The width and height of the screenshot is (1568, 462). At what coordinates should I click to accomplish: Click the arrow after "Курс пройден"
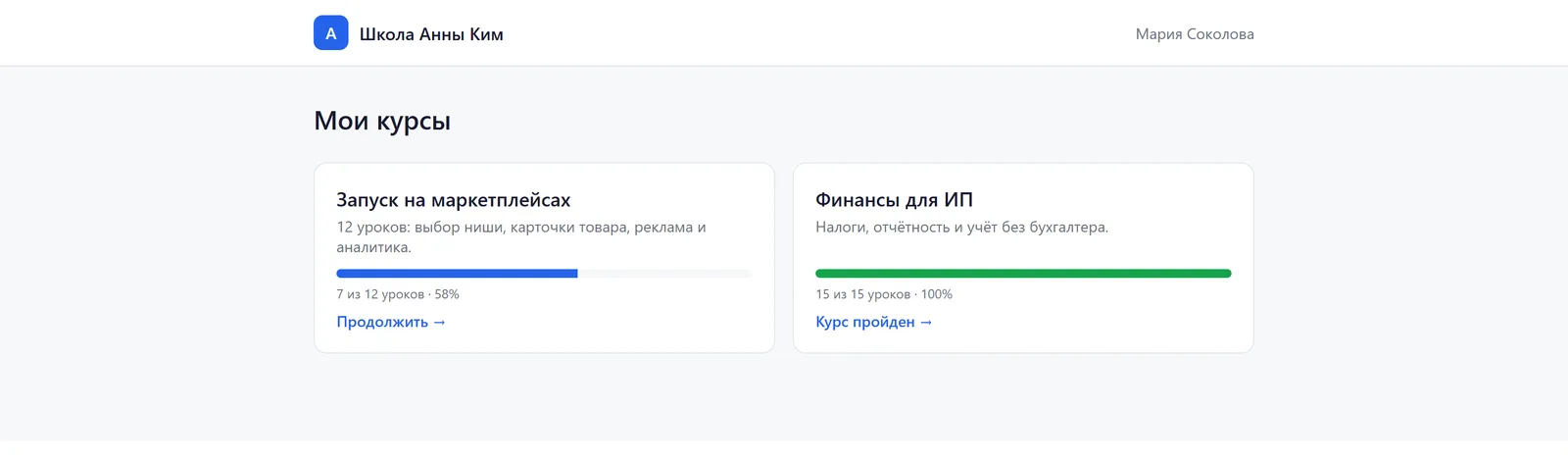tap(926, 323)
